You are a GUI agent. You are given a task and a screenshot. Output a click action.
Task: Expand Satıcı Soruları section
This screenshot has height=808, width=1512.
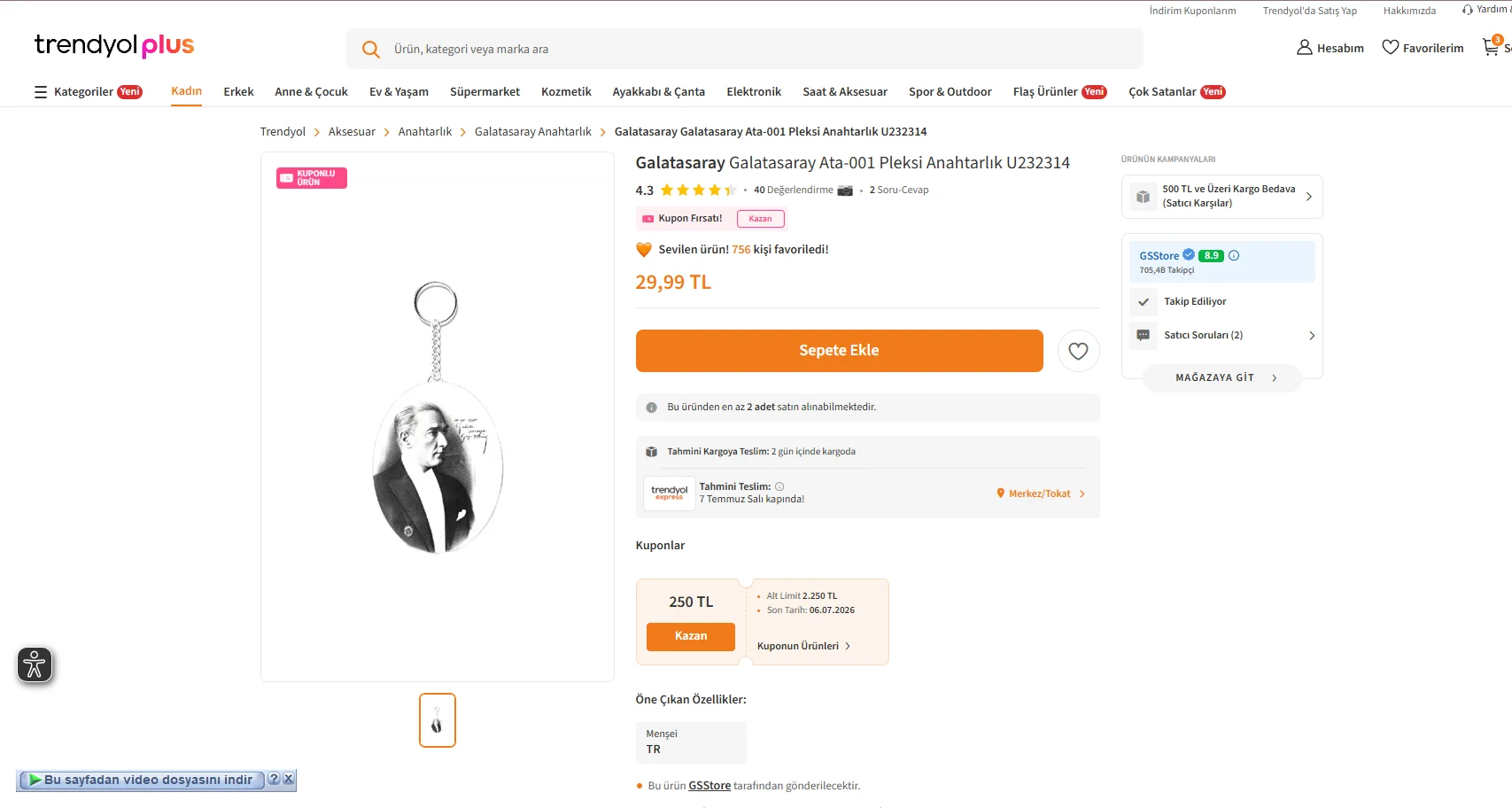(1222, 336)
